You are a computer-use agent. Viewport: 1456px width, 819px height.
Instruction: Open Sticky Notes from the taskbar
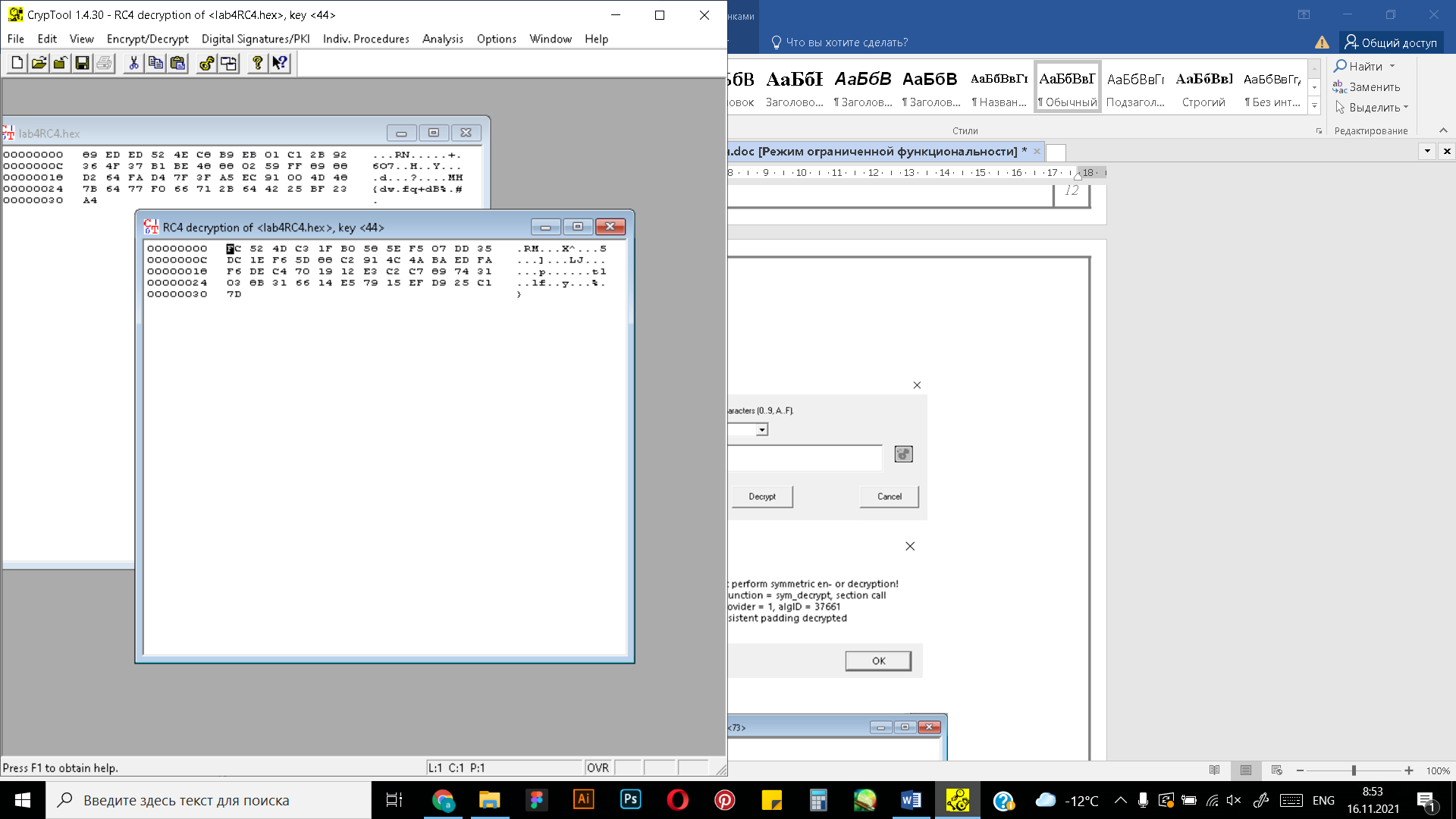coord(772,800)
